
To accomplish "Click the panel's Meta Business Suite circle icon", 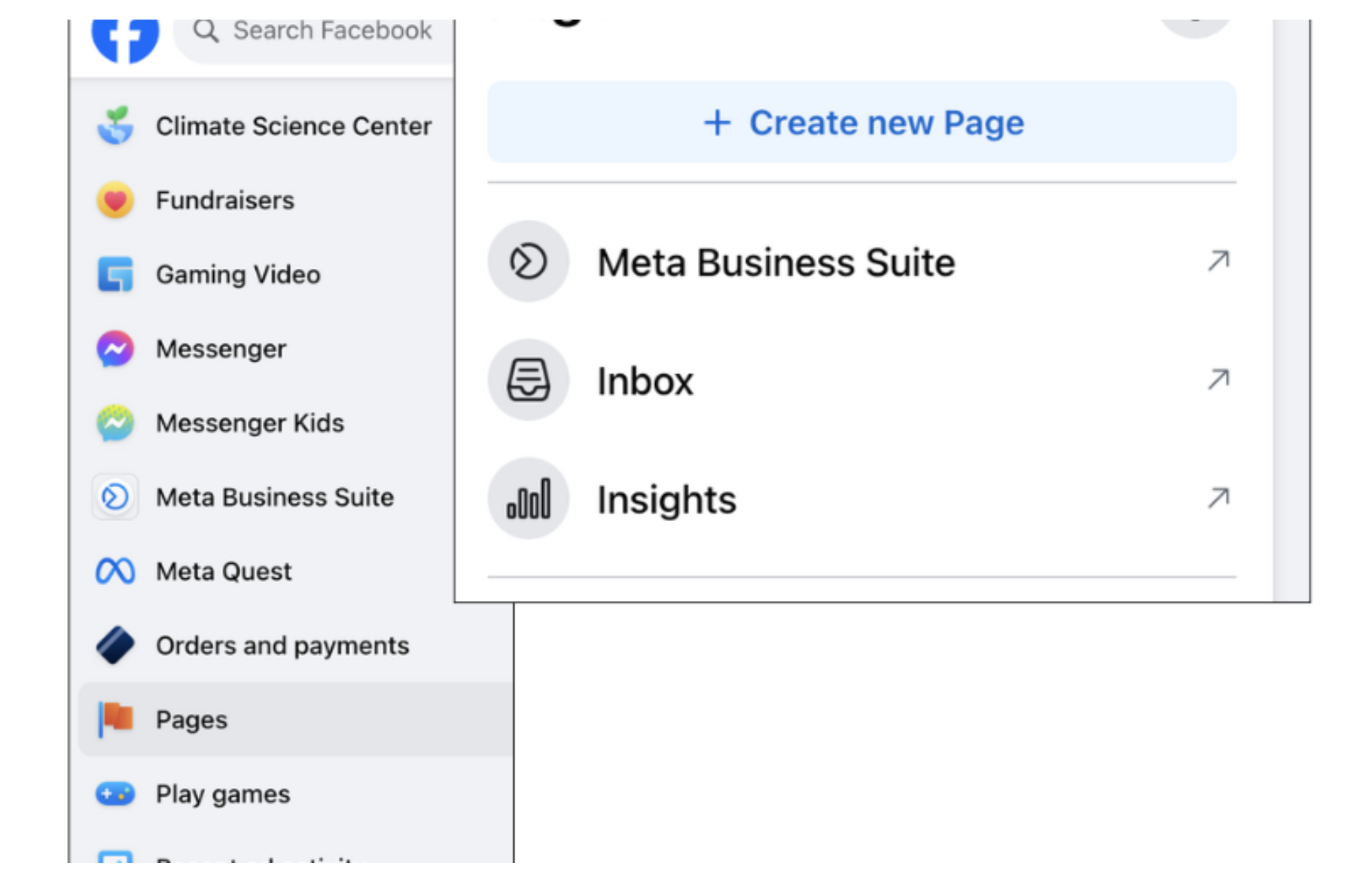I will point(529,261).
